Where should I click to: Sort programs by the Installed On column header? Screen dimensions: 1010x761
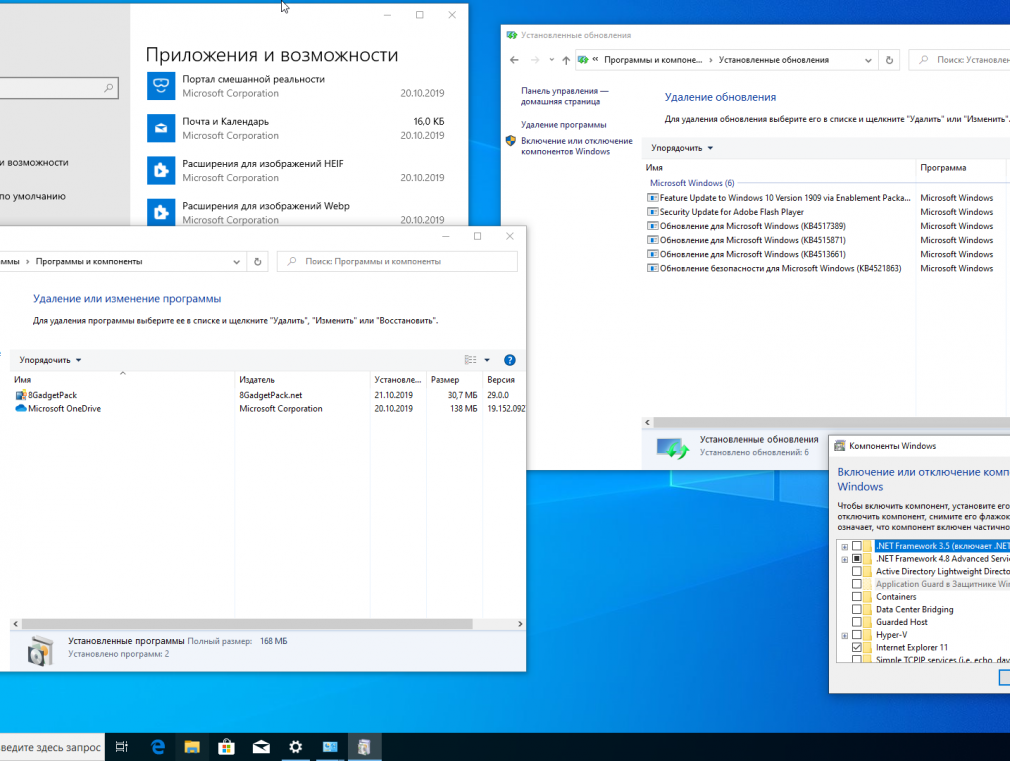[x=398, y=380]
